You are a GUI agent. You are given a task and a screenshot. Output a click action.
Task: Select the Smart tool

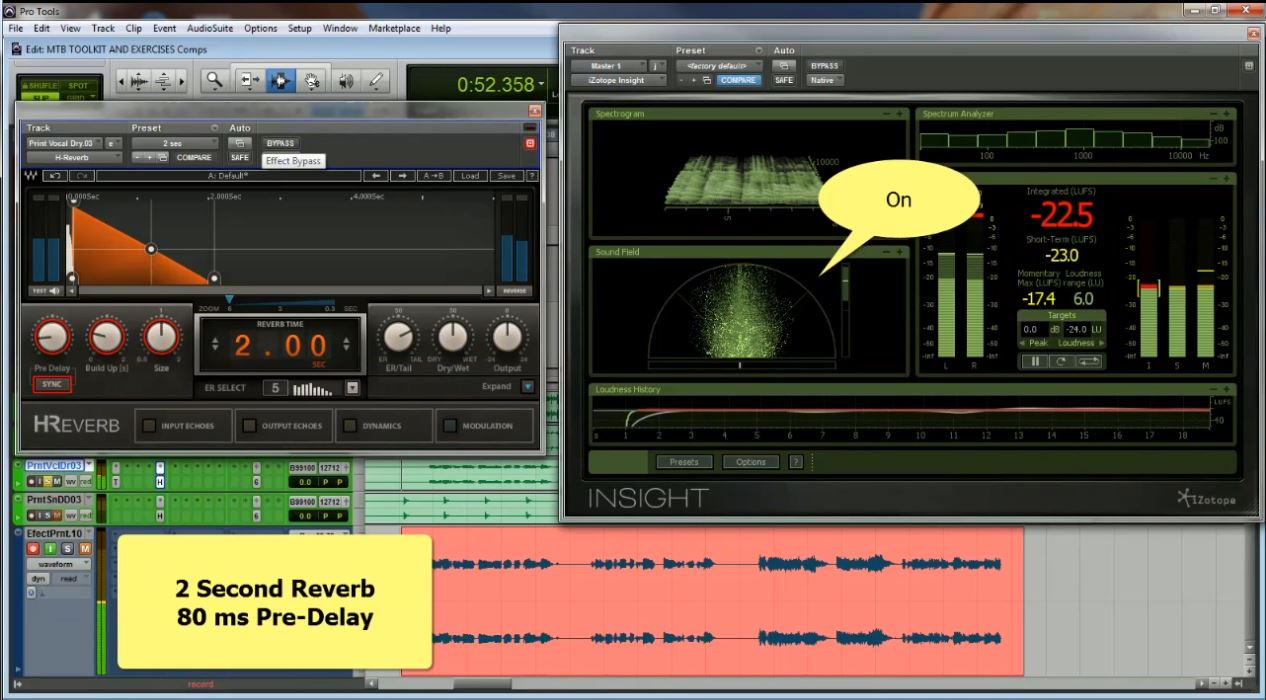point(280,80)
